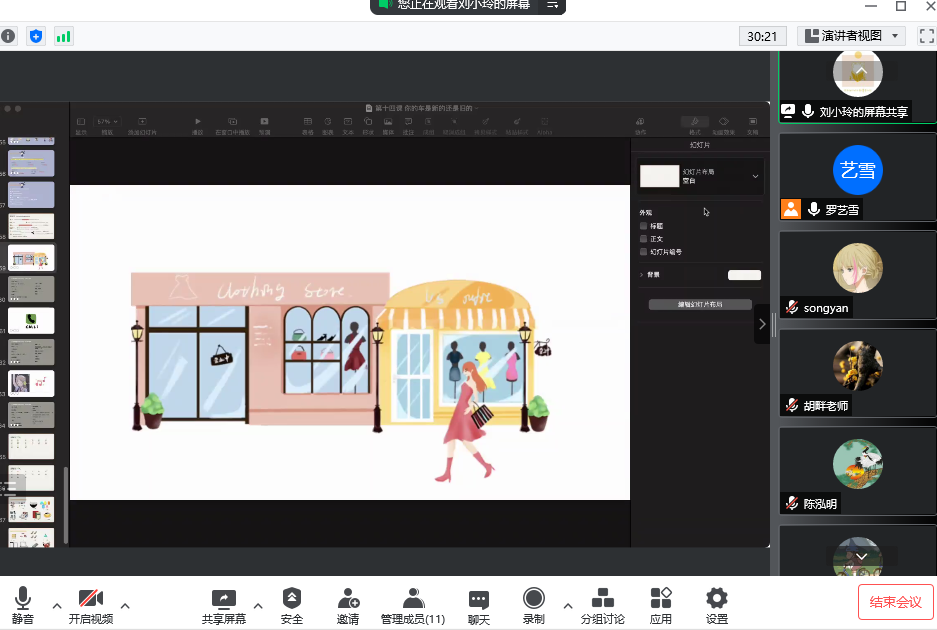
Task: Click the 结束会议 end meeting button
Action: tap(895, 602)
